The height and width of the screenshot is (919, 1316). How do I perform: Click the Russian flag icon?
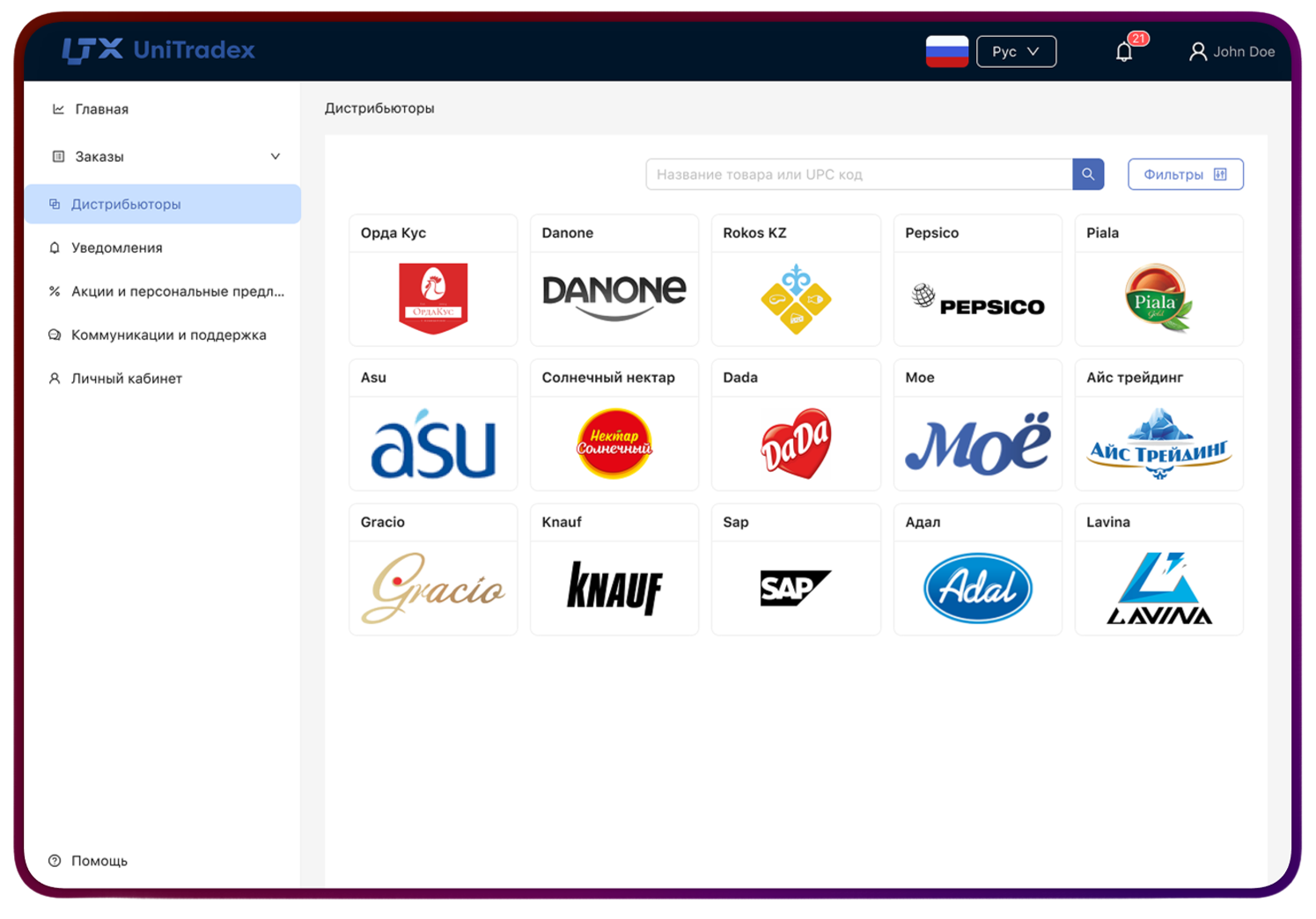[x=946, y=51]
